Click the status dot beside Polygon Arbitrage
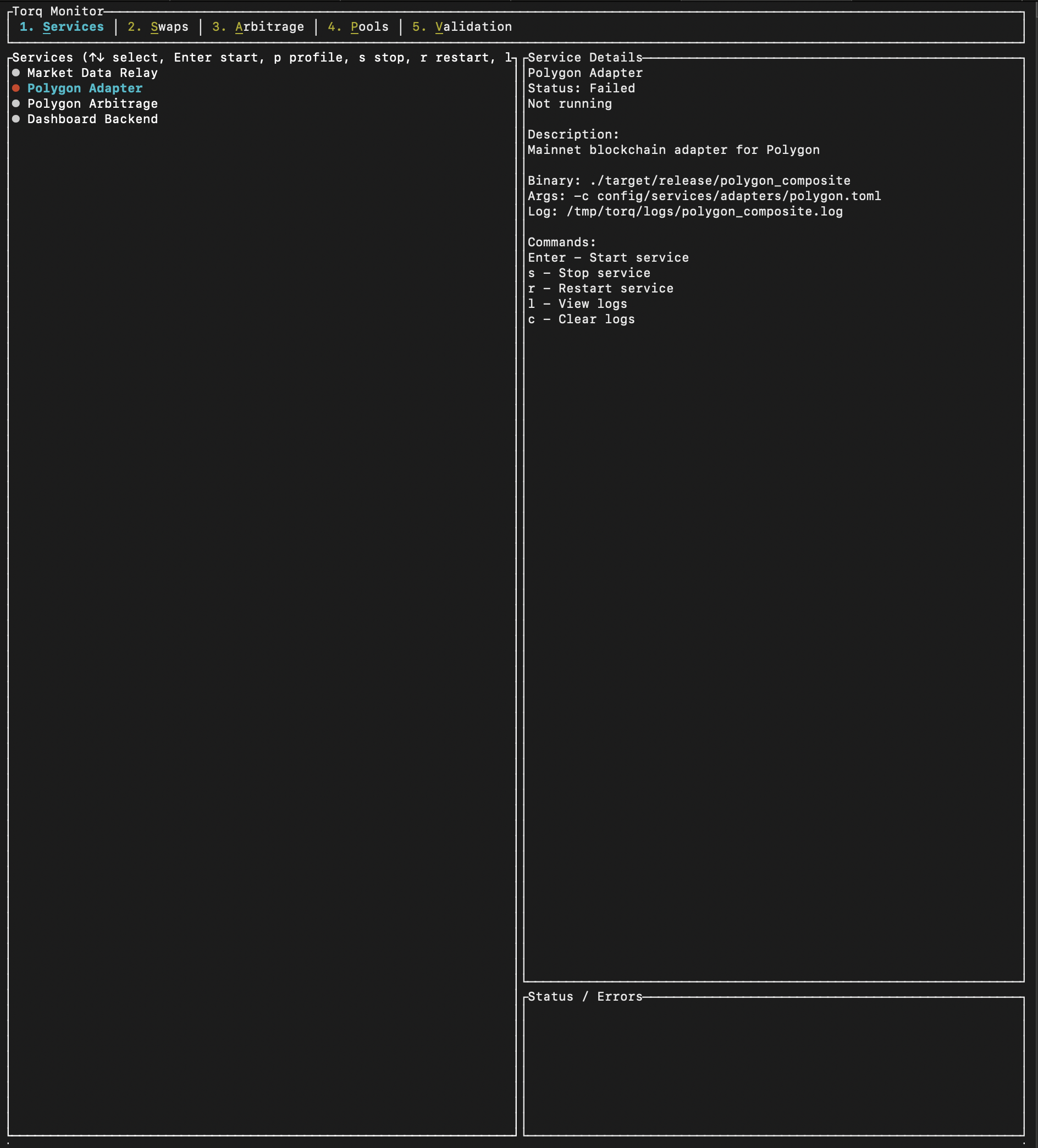This screenshot has width=1038, height=1148. (x=16, y=103)
